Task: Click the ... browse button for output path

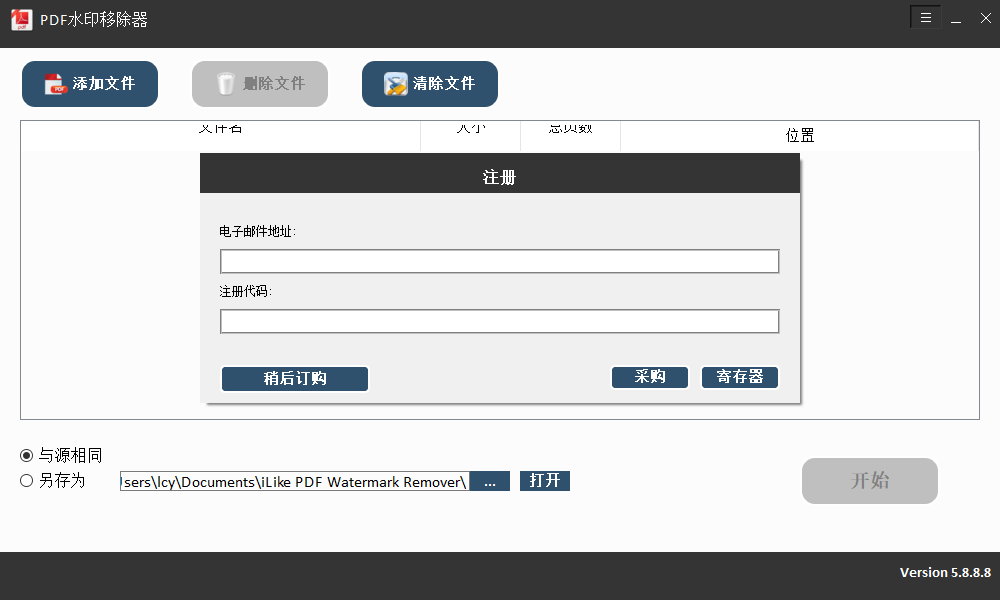Action: [x=489, y=481]
